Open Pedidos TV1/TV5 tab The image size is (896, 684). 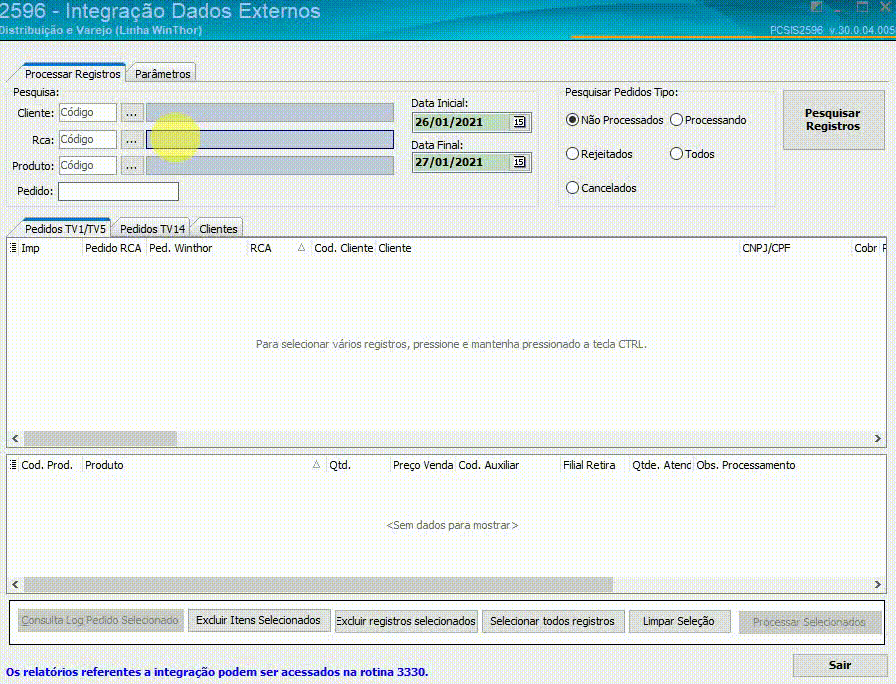pyautogui.click(x=65, y=229)
